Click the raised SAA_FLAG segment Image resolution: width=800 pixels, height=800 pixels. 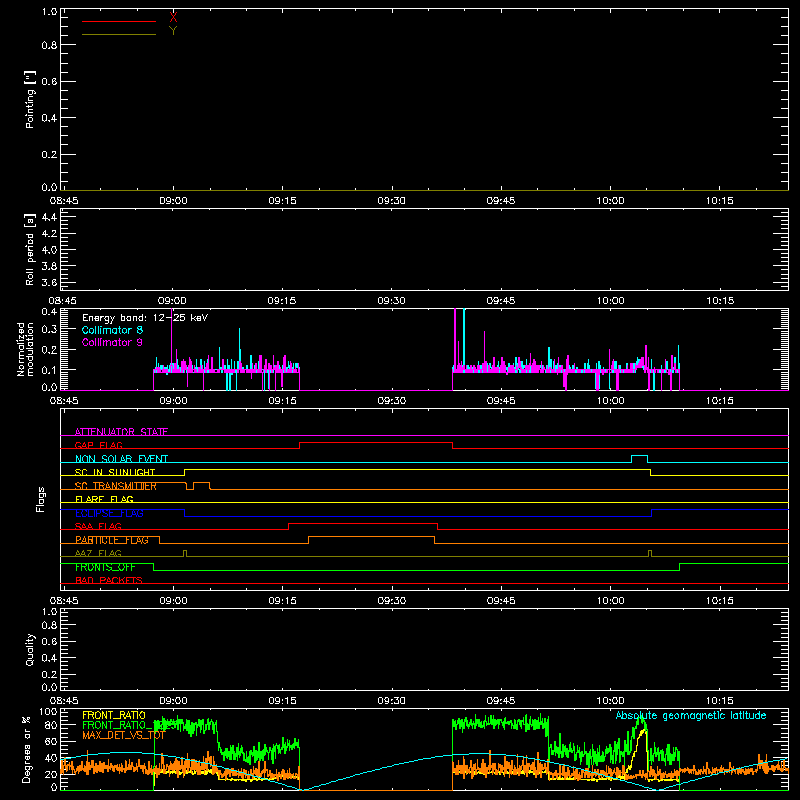click(363, 524)
